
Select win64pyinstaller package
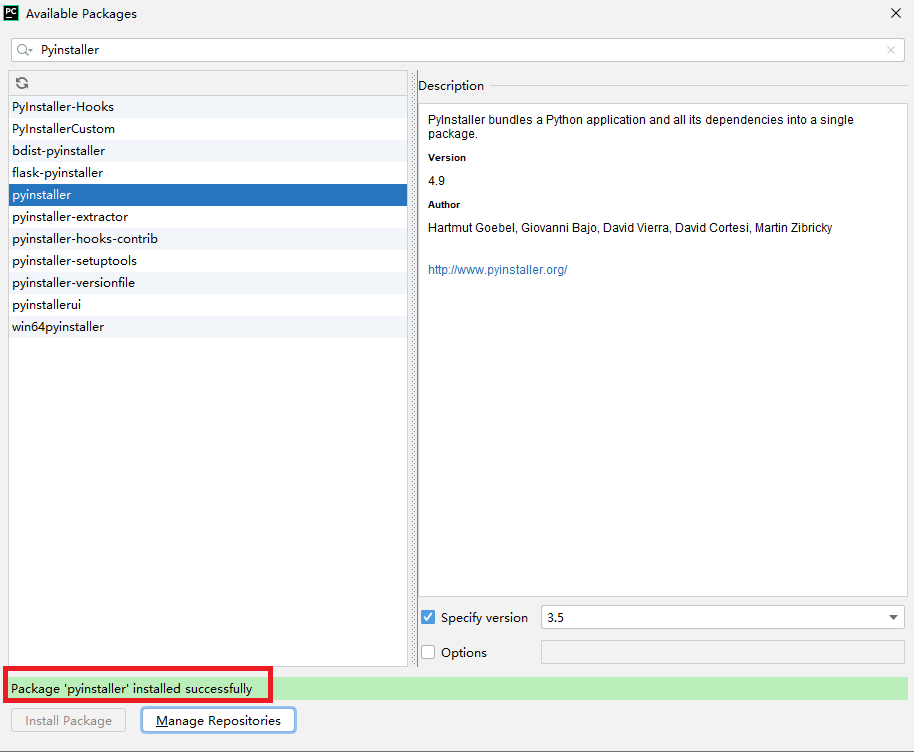pos(208,327)
